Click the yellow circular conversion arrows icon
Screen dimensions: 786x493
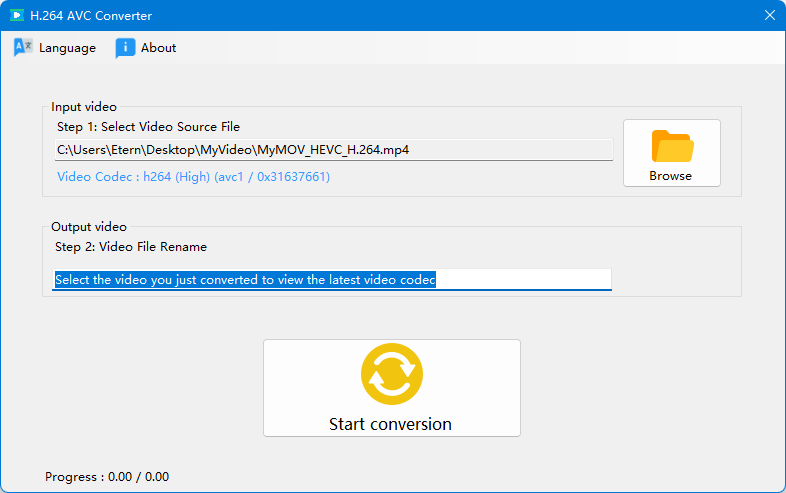(x=392, y=374)
